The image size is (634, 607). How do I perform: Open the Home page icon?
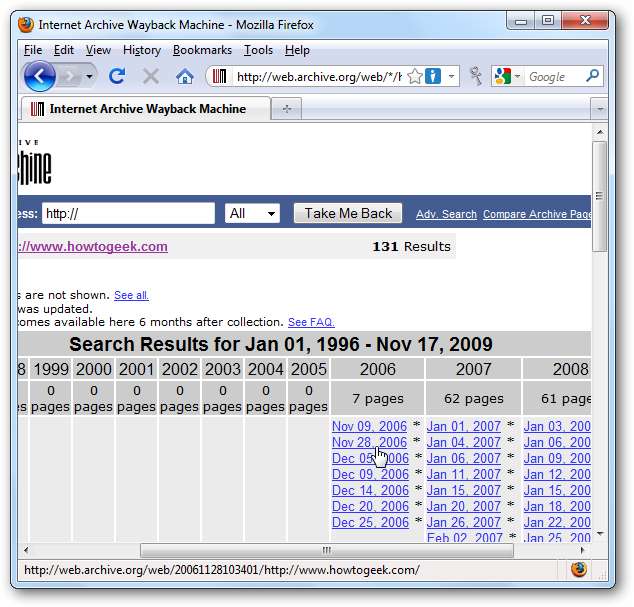[x=184, y=76]
